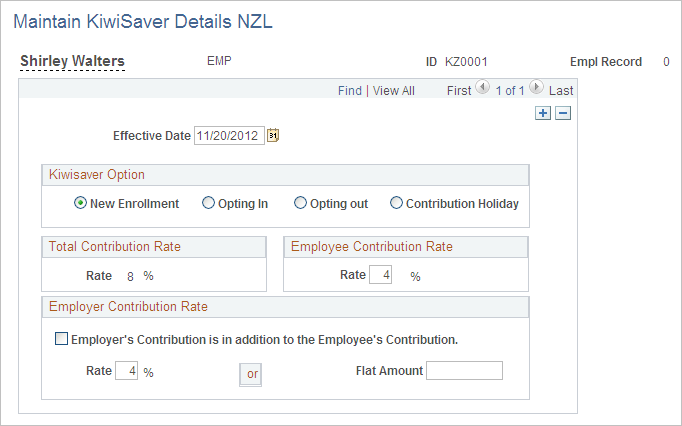This screenshot has width=682, height=426.
Task: Click the Total Contribution Rate value 8
Action: click(x=130, y=276)
